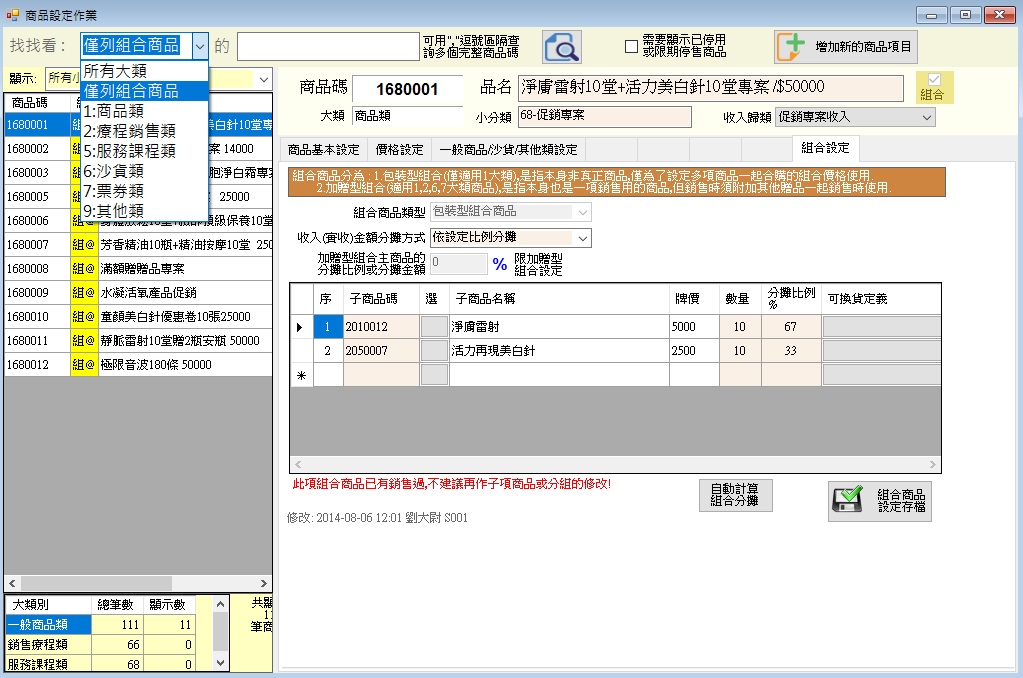Expand the 收入金額分攤方式 dropdown
Viewport: 1023px width, 678px height.
click(583, 238)
